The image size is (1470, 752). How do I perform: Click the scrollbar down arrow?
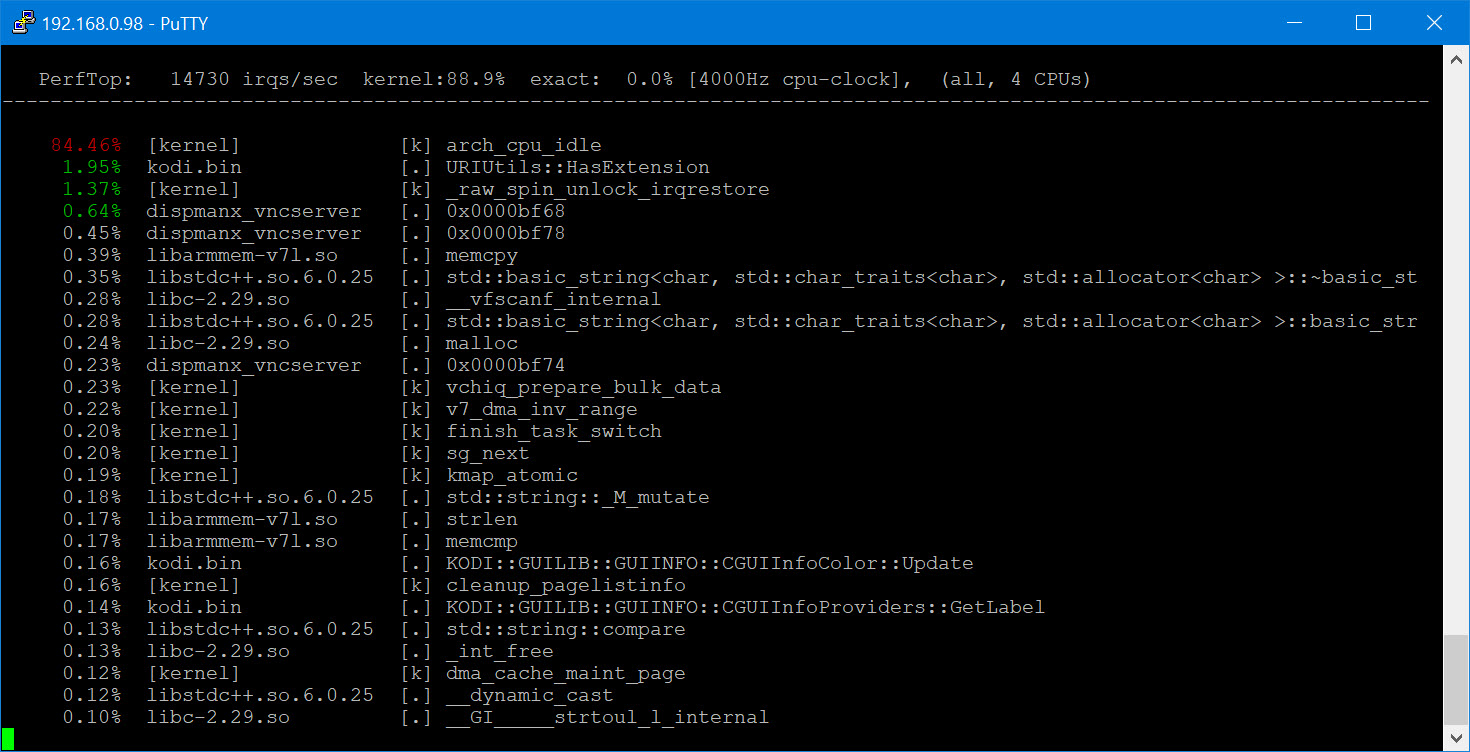[1457, 739]
